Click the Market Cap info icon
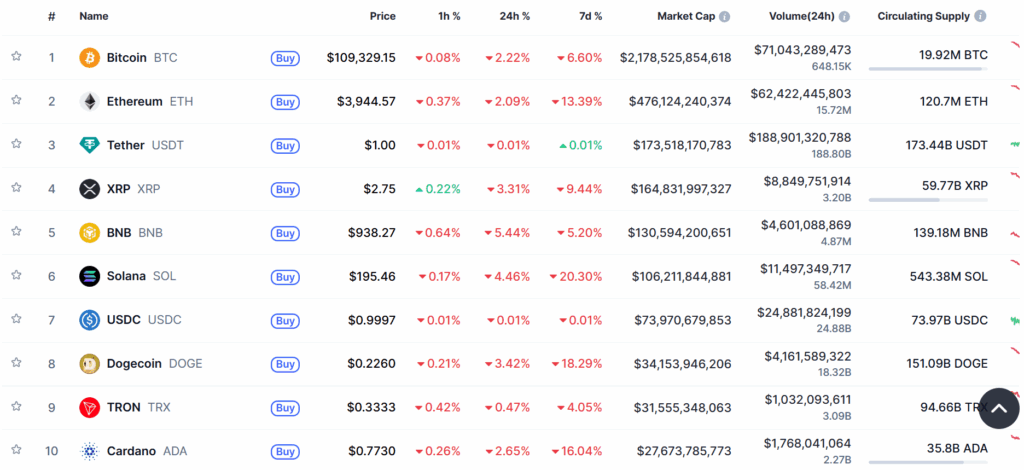Screen dimensions: 1024x470 click(724, 16)
